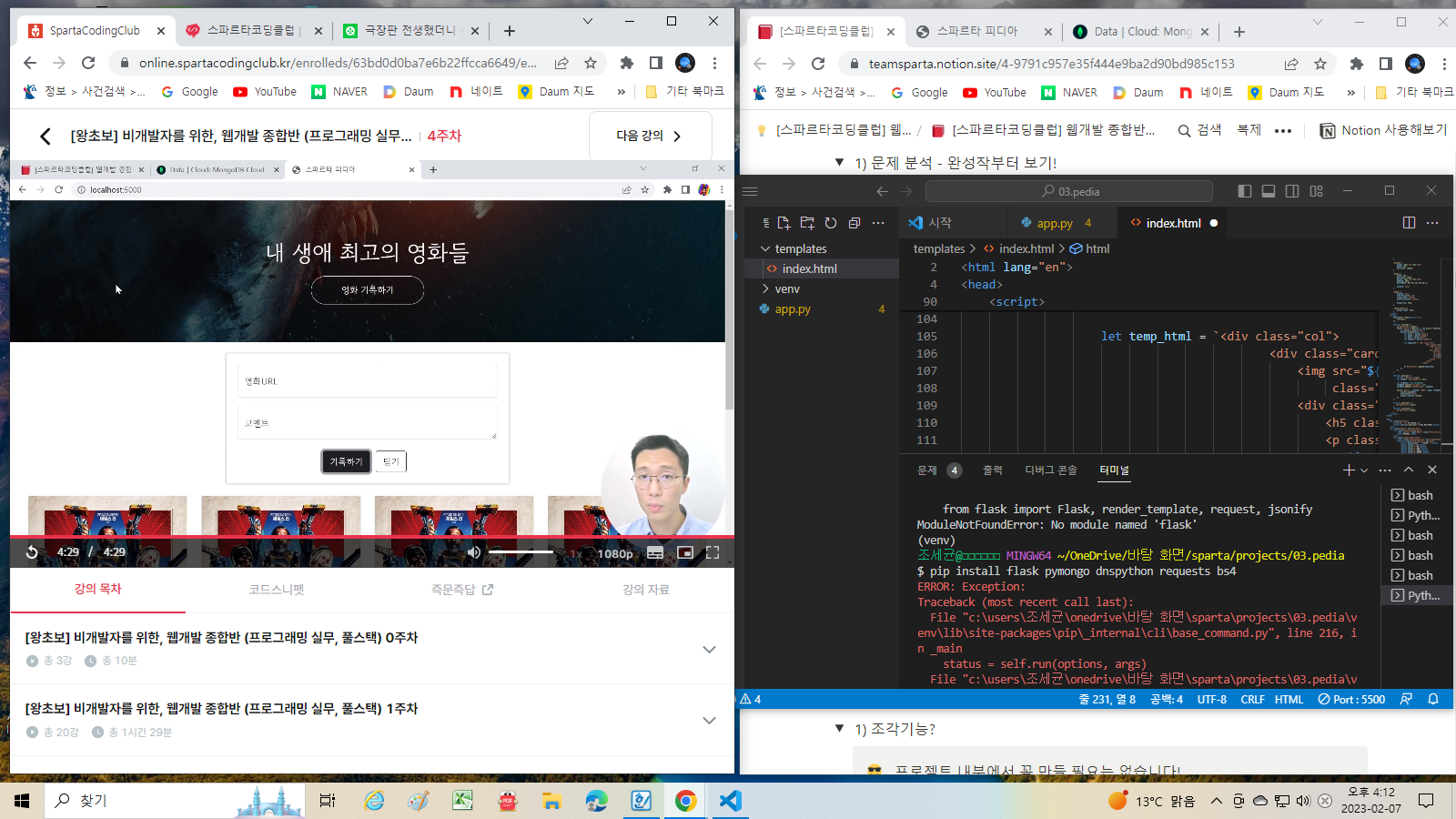Mute the lecture video volume
The height and width of the screenshot is (819, 1456).
(473, 552)
